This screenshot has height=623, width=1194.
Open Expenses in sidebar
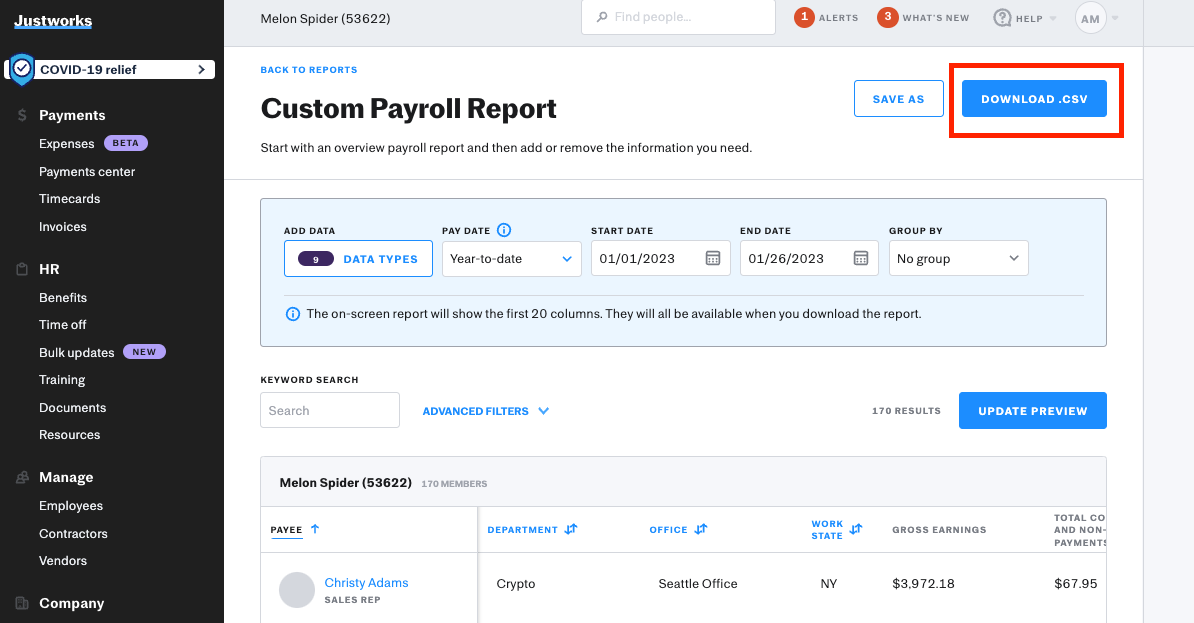pyautogui.click(x=66, y=143)
